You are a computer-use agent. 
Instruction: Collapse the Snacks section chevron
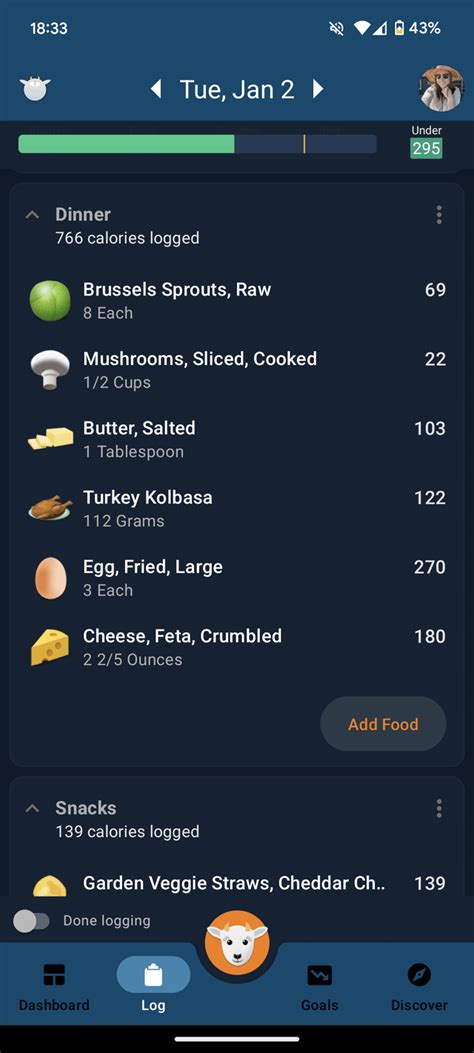(32, 808)
